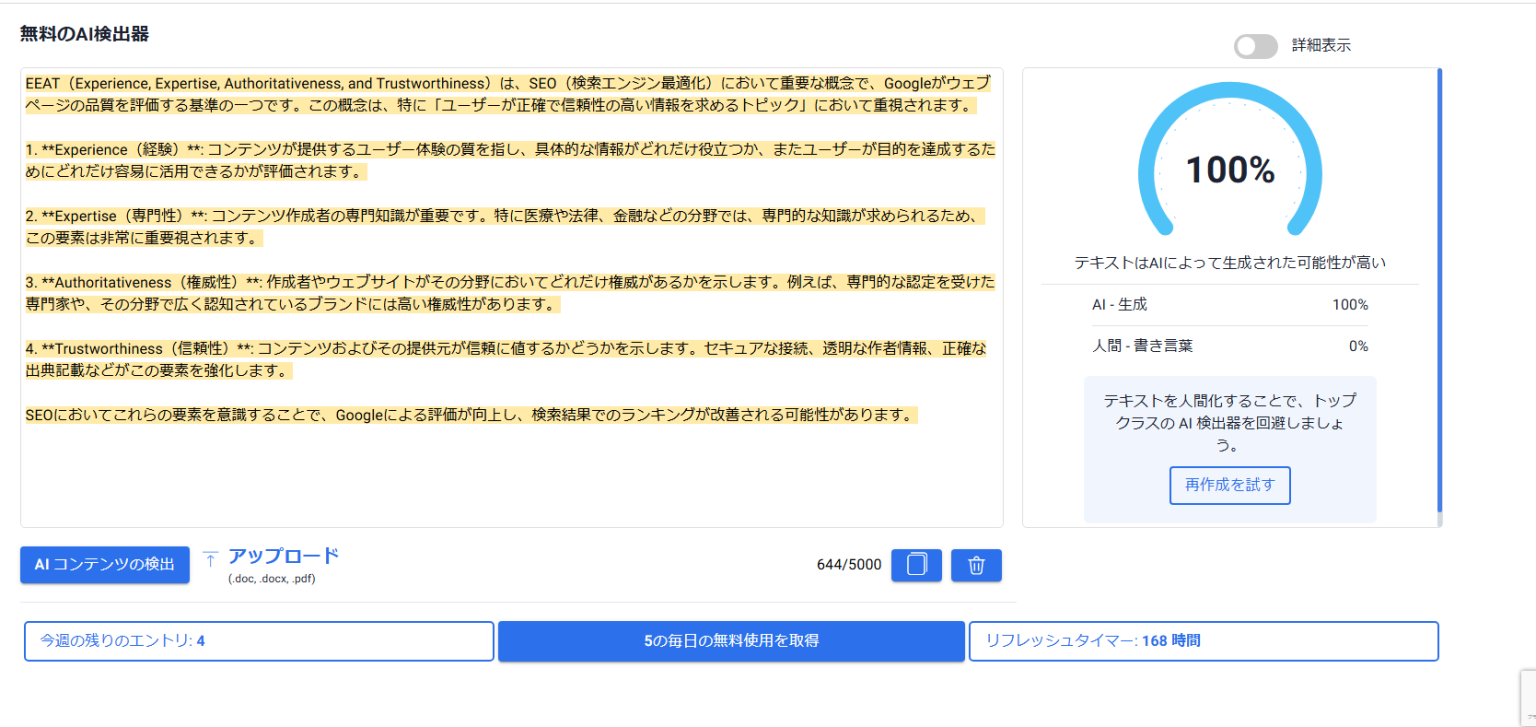
Task: Open the アップロード file link
Action: 283,553
